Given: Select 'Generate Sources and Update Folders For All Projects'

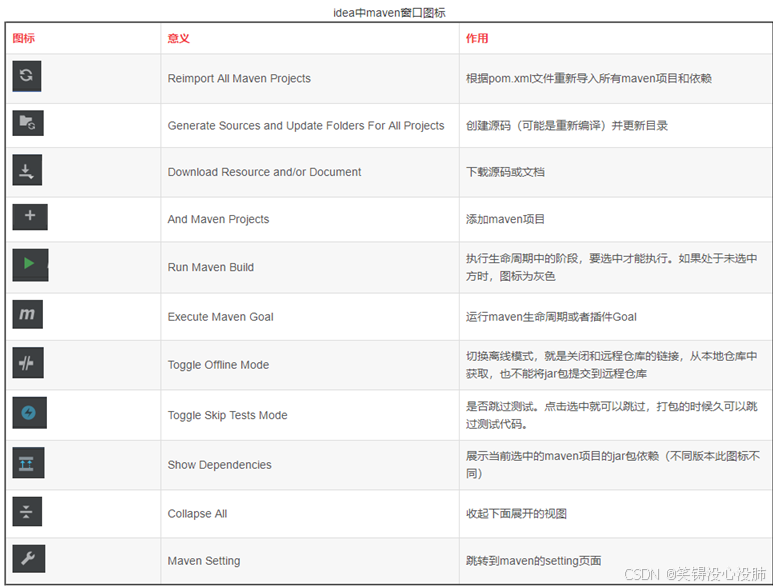Looking at the screenshot, I should (x=306, y=126).
